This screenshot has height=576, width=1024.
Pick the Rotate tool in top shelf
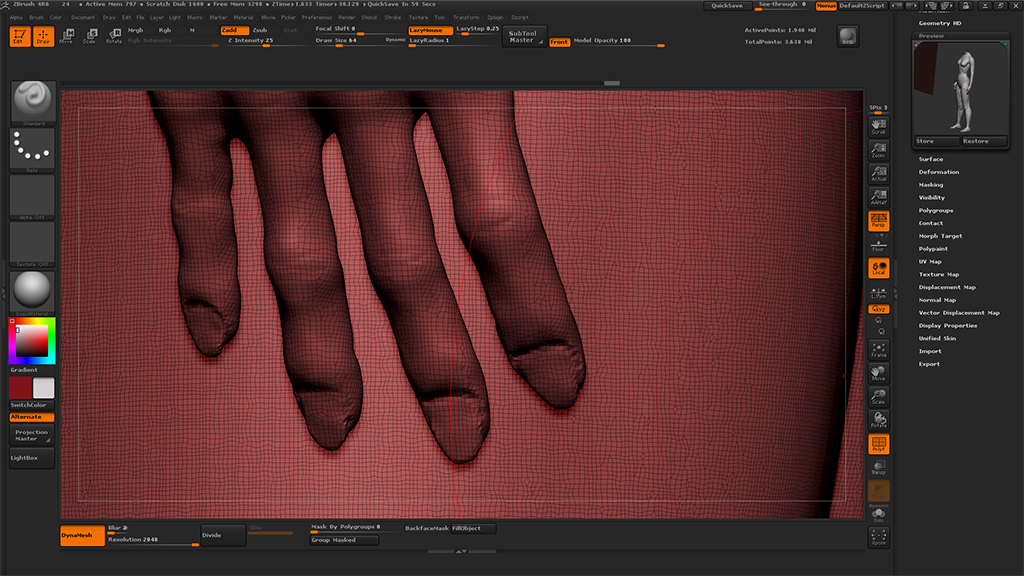[114, 36]
